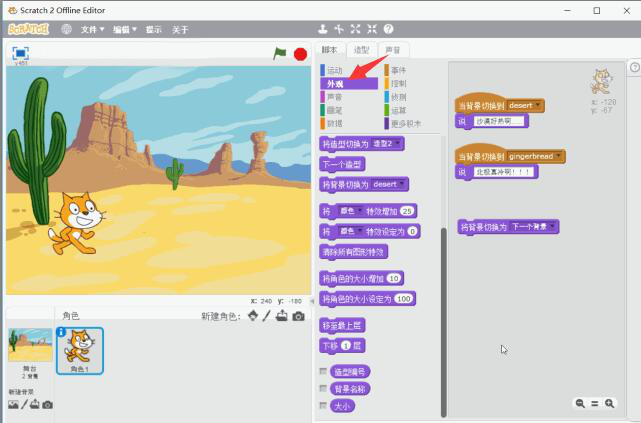The image size is (641, 423).
Task: Click the green flag to start
Action: (x=280, y=54)
